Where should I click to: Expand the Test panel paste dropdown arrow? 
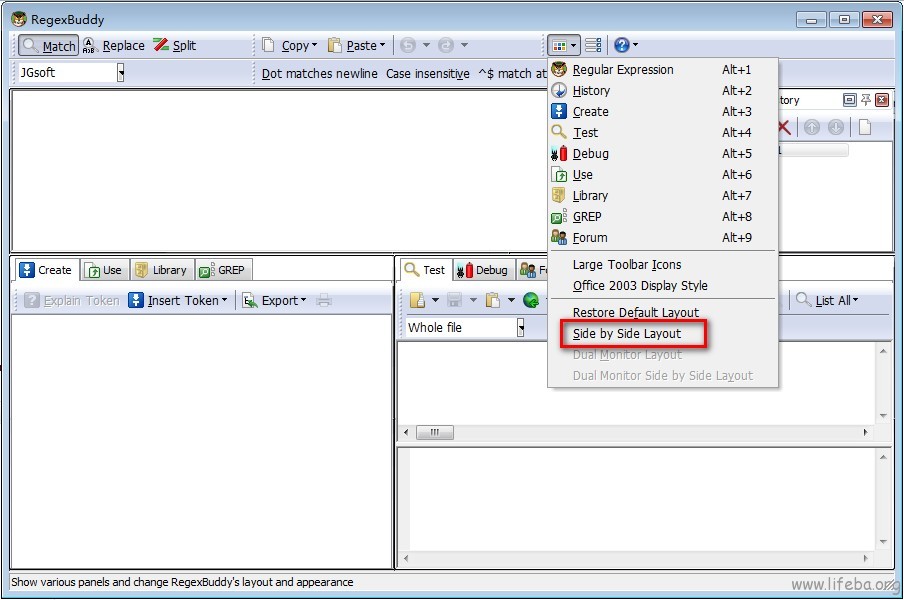[x=511, y=300]
